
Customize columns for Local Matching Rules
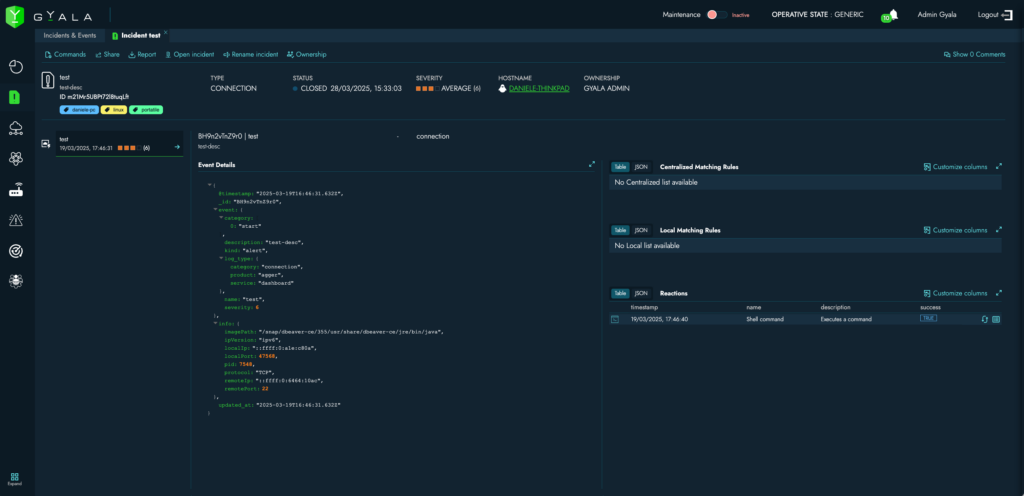click(x=956, y=230)
